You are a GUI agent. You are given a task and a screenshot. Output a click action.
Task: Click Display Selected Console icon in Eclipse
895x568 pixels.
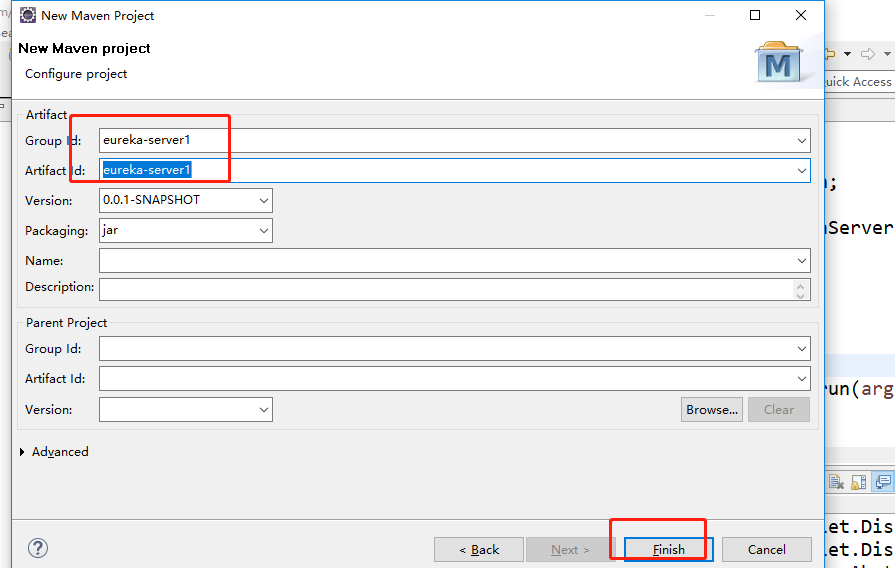pyautogui.click(x=884, y=482)
